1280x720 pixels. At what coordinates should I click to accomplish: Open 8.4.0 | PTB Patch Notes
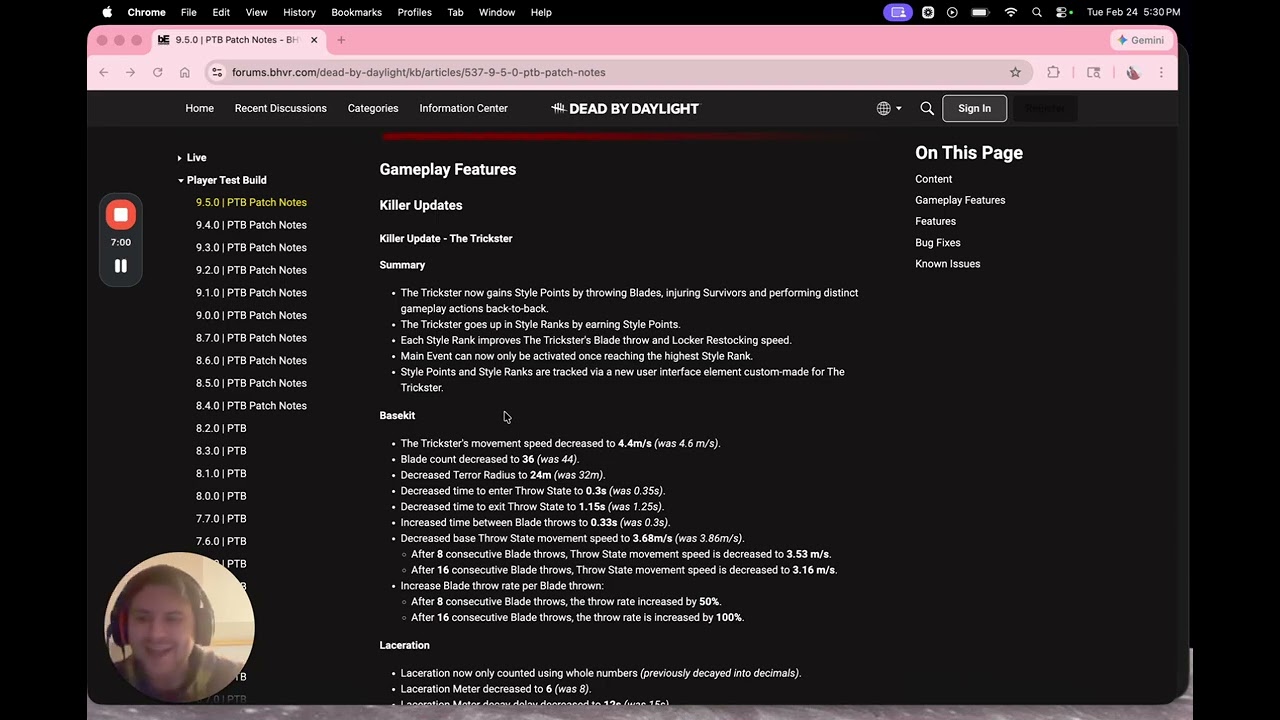pos(251,406)
